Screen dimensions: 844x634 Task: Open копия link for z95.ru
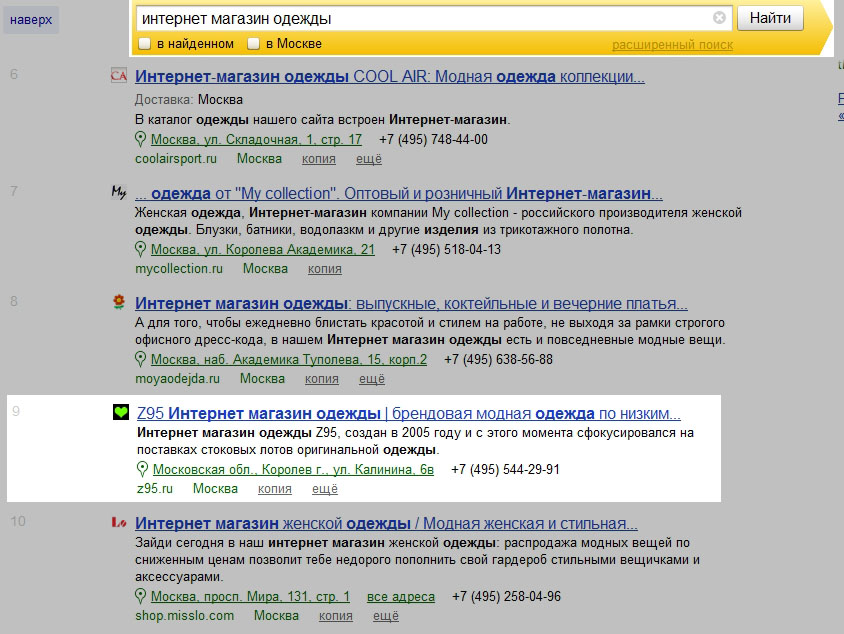tap(275, 489)
